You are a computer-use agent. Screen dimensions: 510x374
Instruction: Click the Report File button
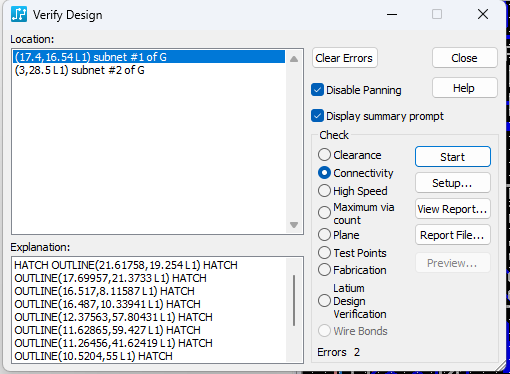(453, 235)
